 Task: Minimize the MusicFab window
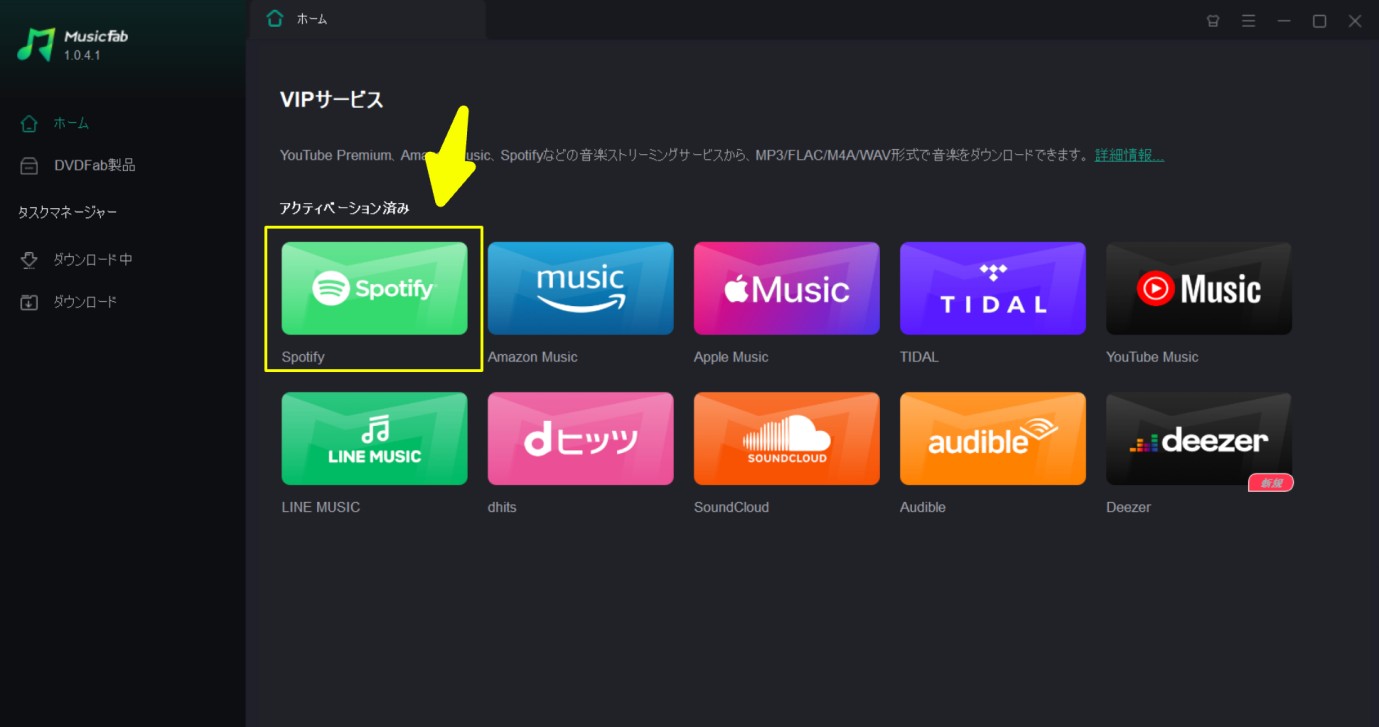tap(1284, 20)
